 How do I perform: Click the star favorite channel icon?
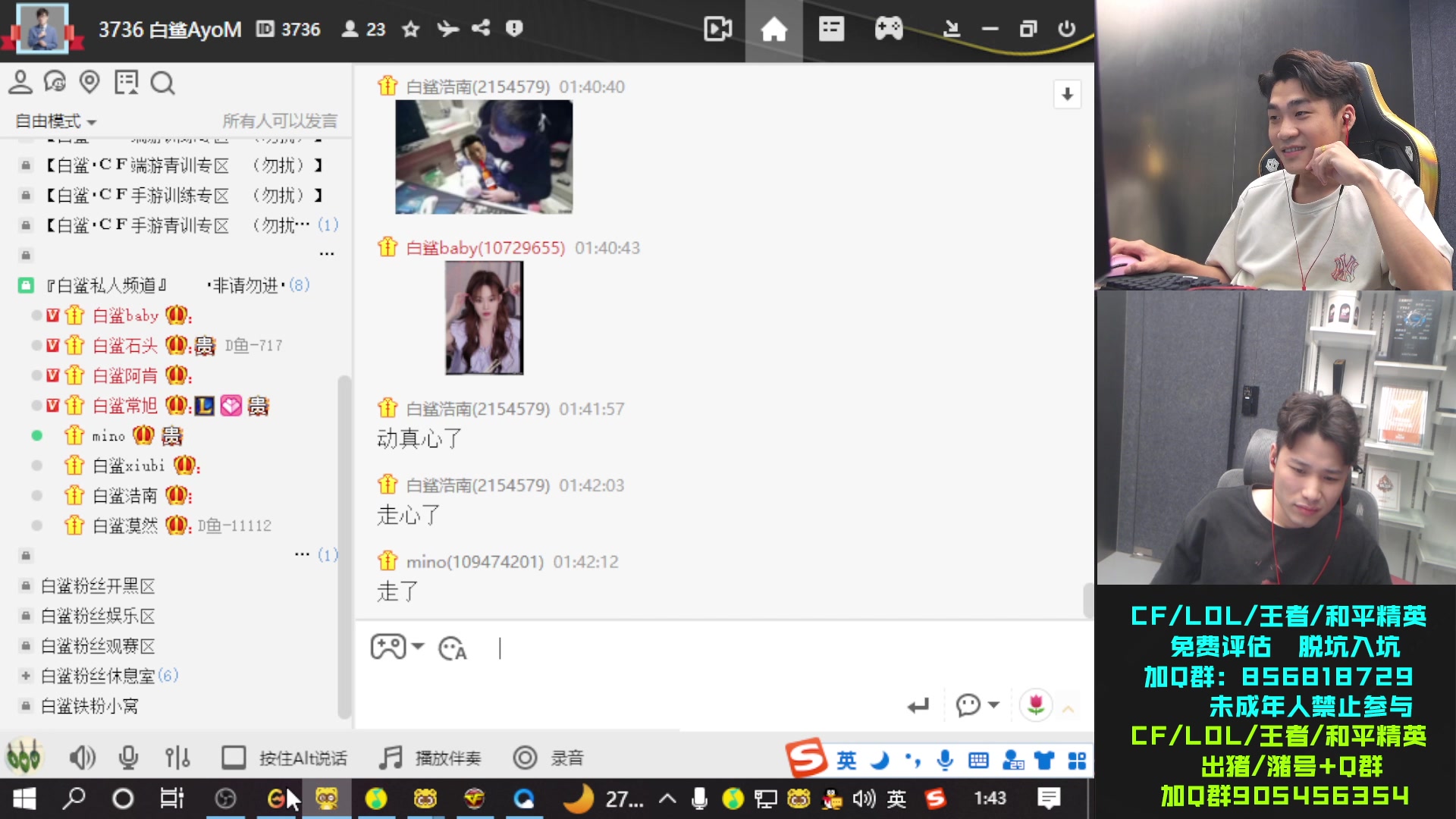click(411, 30)
